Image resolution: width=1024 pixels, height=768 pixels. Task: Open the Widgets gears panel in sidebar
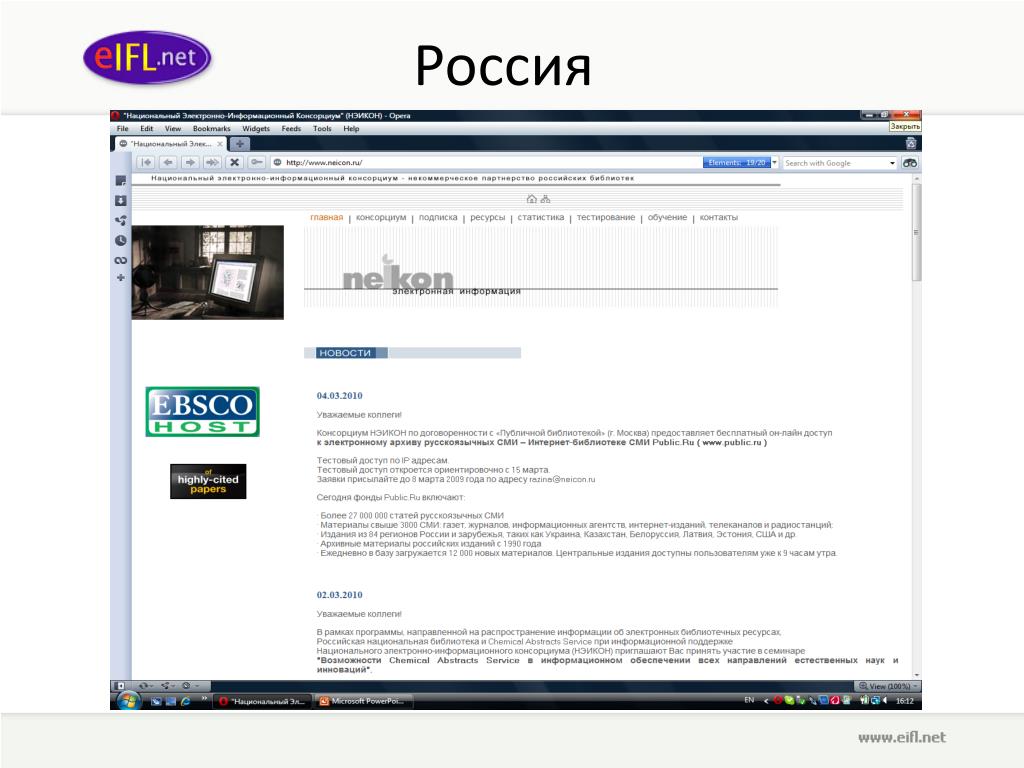121,221
